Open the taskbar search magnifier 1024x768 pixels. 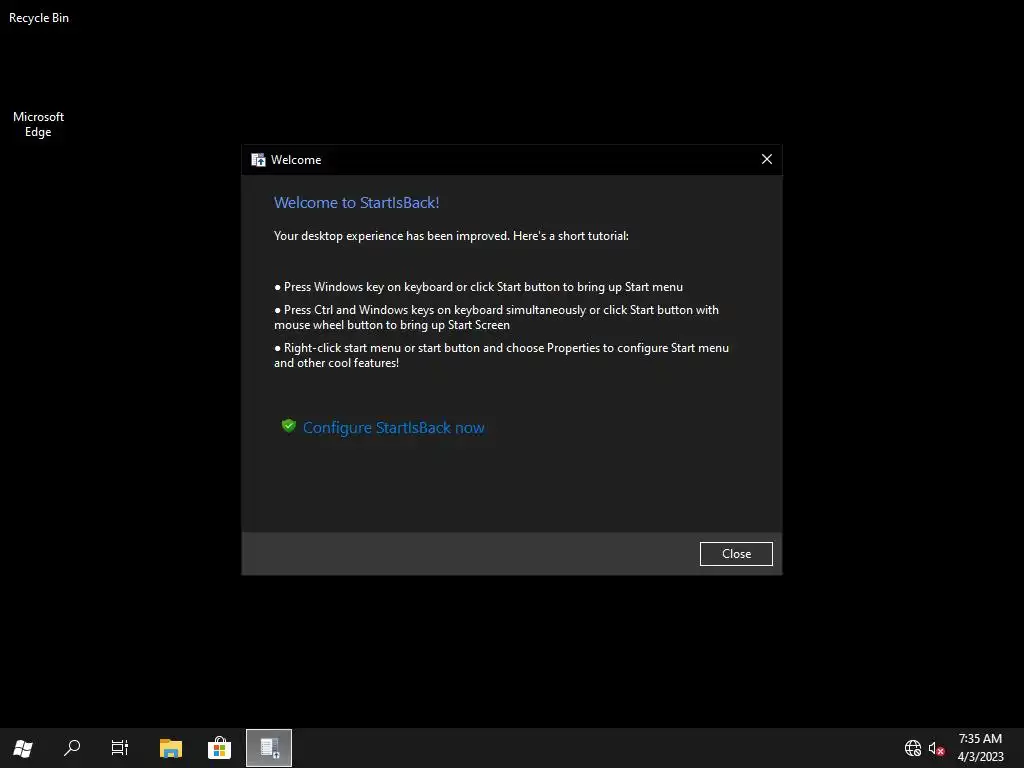coord(72,748)
